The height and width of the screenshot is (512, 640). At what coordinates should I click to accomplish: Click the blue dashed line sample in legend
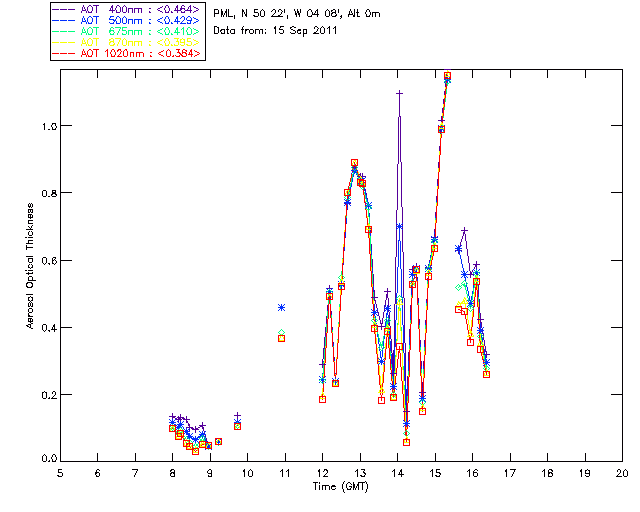click(x=64, y=20)
